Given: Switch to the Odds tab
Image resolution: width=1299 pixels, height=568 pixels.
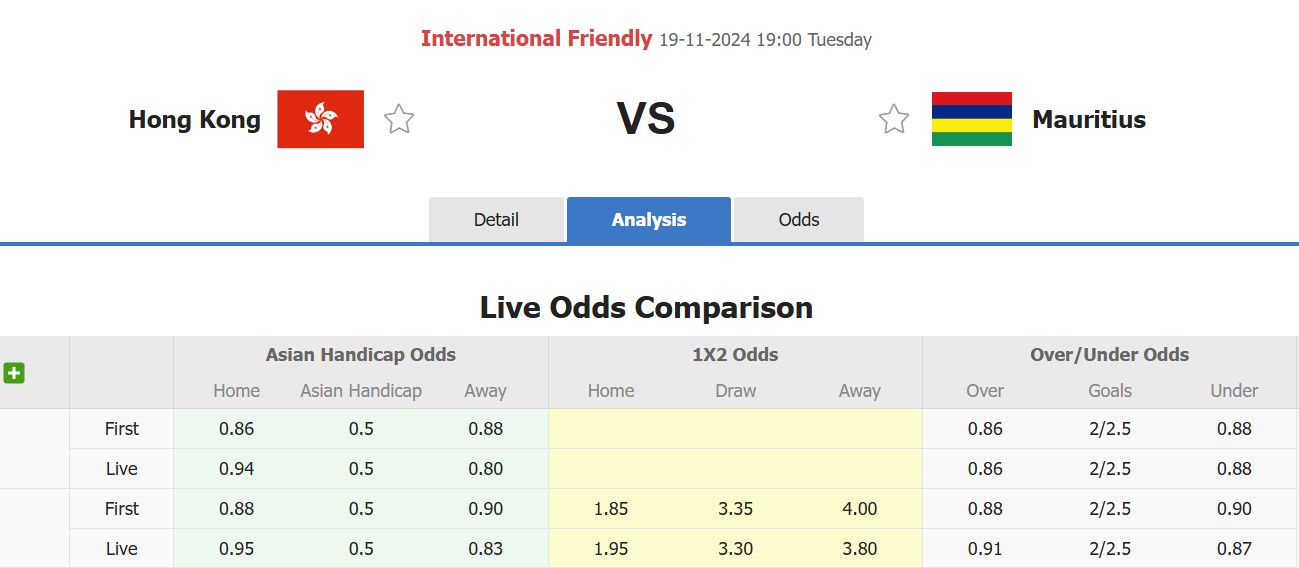Looking at the screenshot, I should click(x=799, y=220).
